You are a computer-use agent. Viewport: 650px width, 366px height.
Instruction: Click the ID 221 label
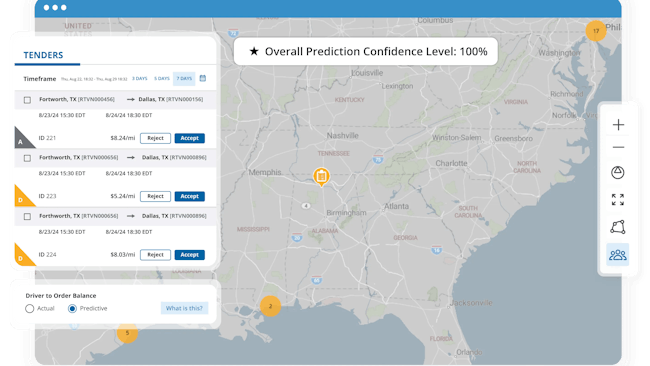[47, 138]
